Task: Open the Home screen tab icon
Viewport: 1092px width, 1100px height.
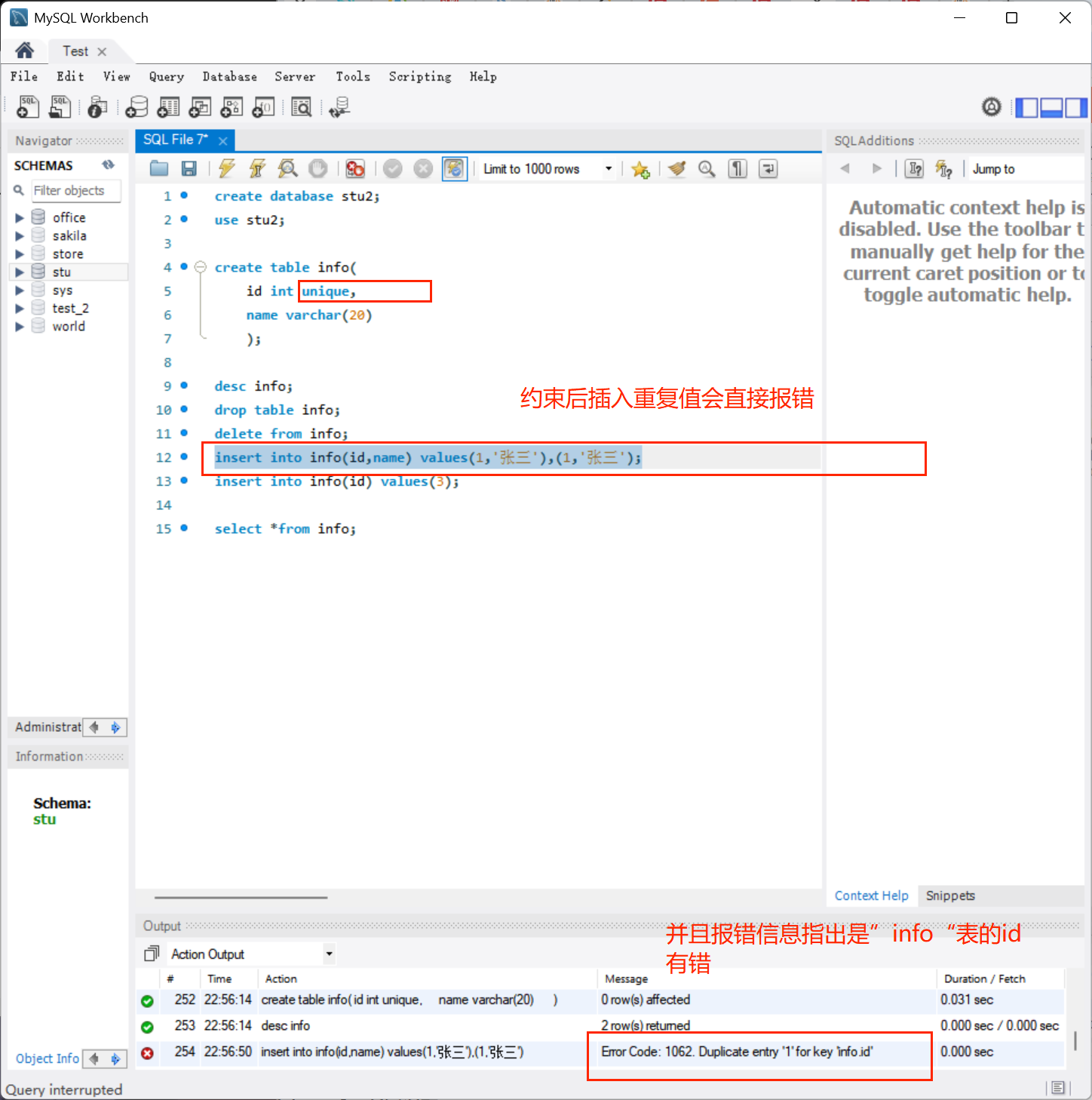Action: (x=24, y=51)
